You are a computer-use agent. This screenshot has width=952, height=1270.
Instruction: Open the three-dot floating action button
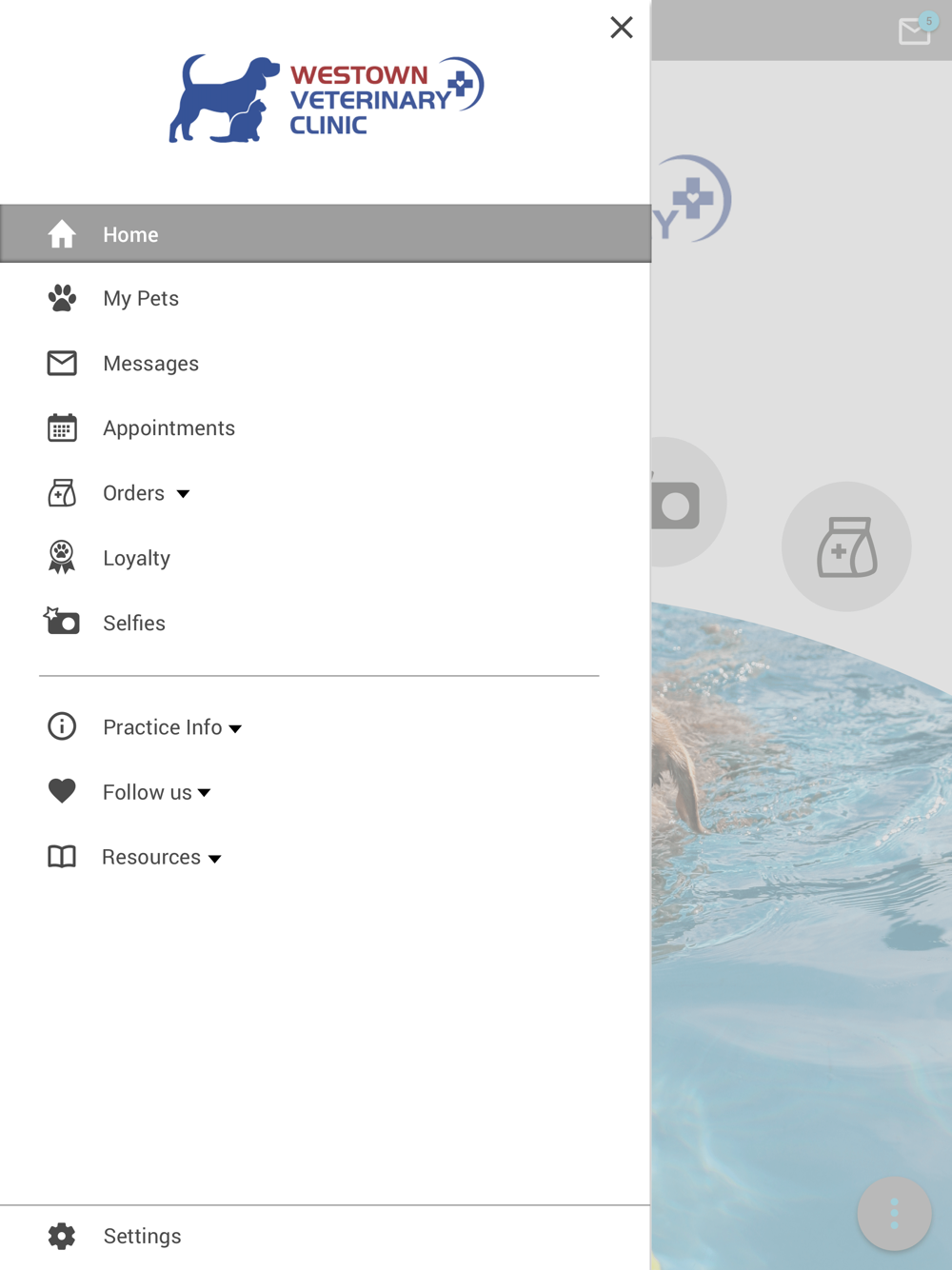[x=894, y=1214]
